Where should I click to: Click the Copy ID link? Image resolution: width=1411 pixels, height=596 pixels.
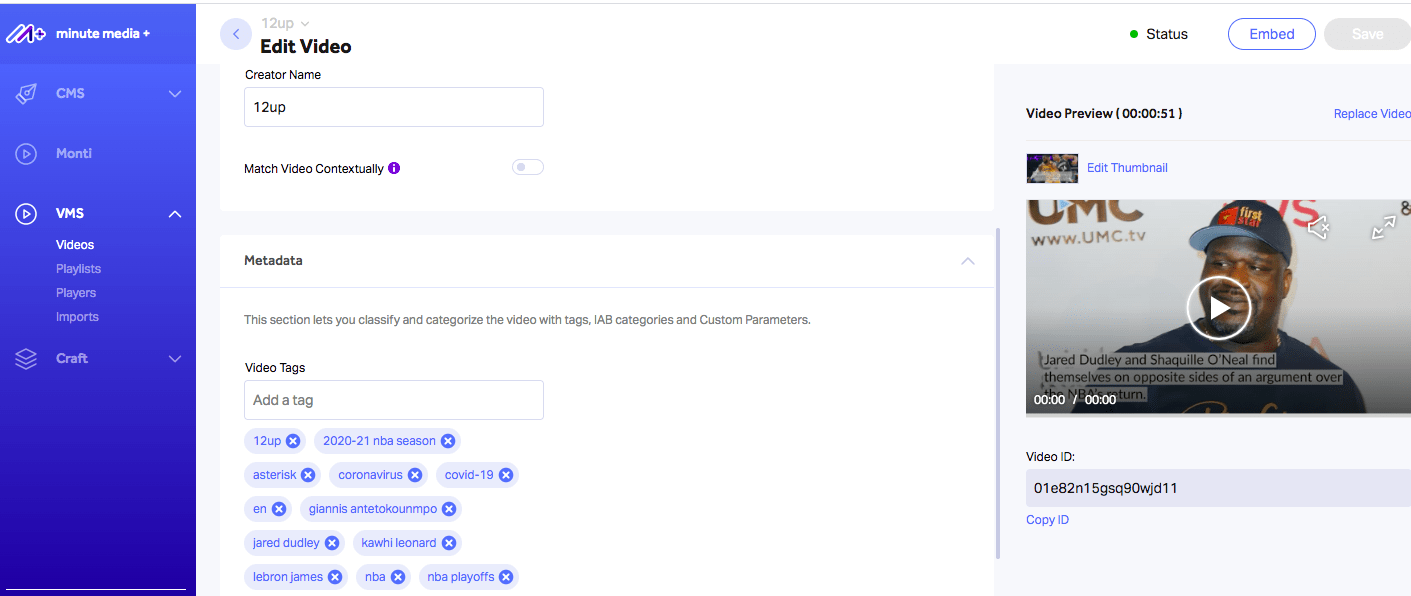click(1047, 520)
